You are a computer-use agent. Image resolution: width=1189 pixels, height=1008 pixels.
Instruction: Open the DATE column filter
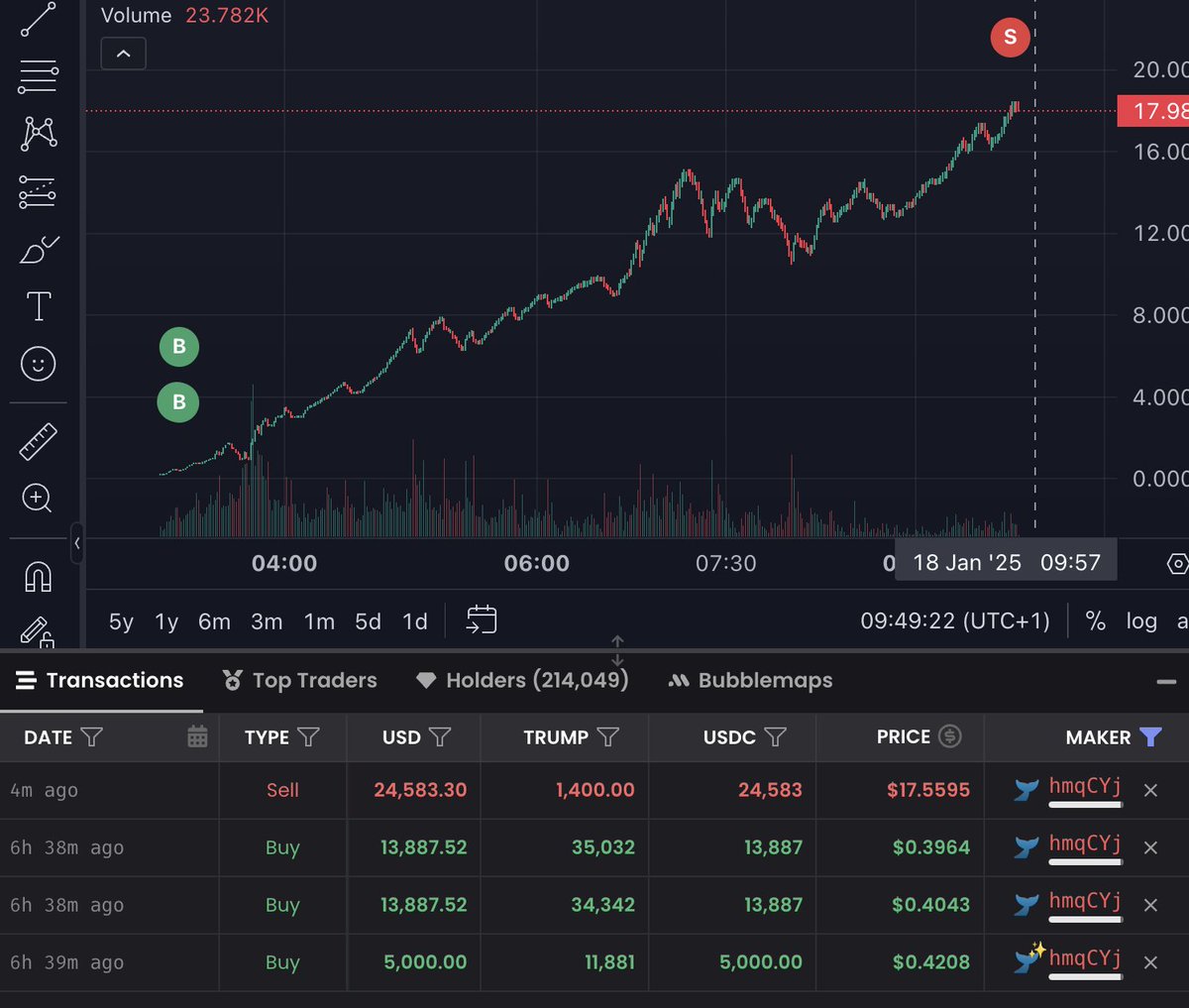[x=91, y=737]
